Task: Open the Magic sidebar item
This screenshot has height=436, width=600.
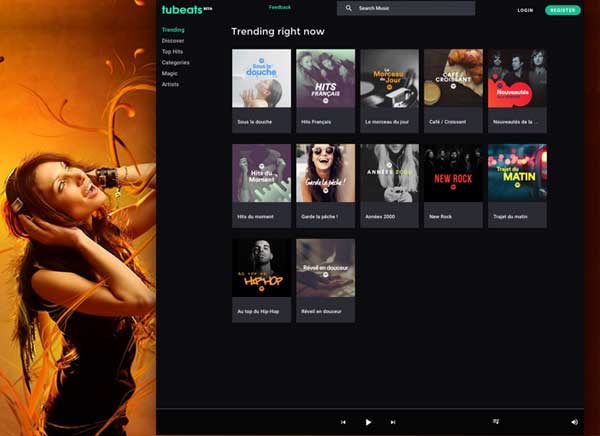Action: coord(170,73)
